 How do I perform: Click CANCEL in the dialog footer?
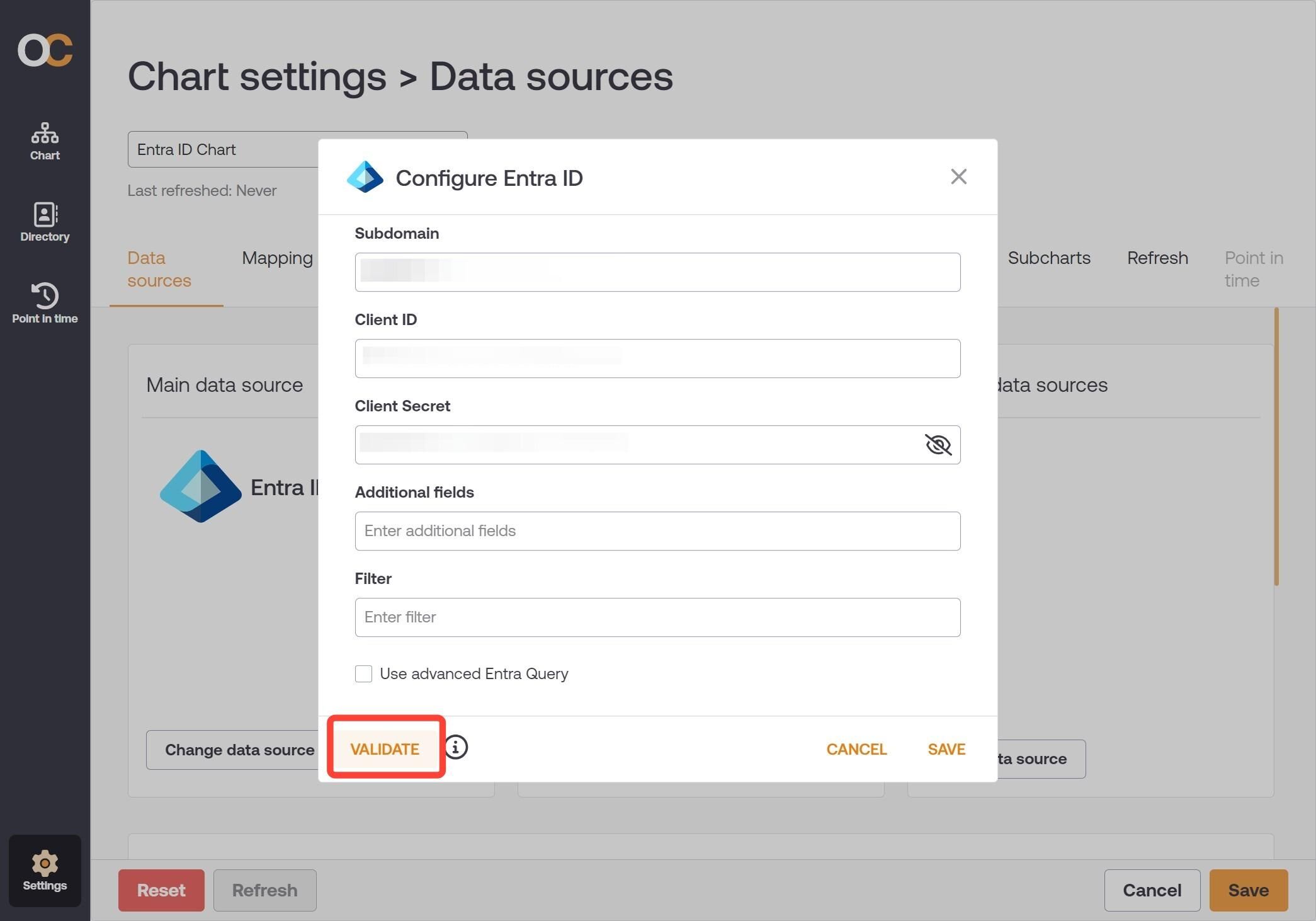(x=856, y=749)
